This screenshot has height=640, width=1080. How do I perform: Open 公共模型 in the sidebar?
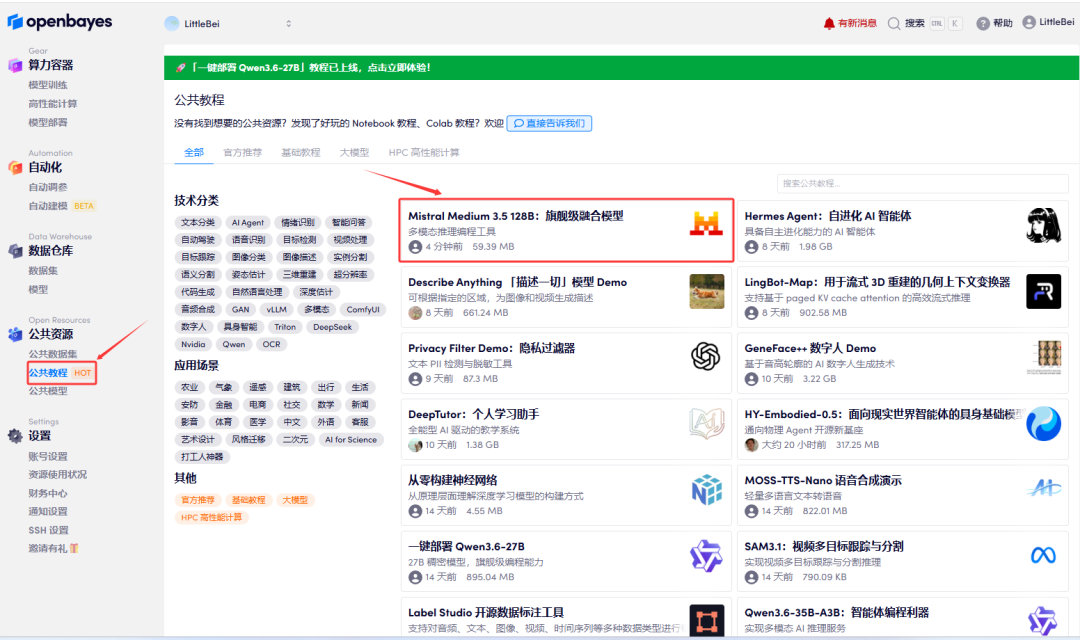48,391
